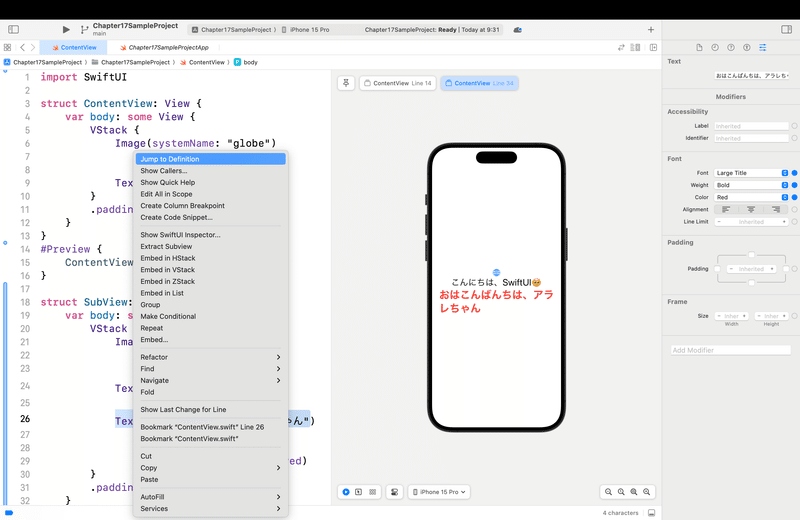Add editor on right split icon

click(x=653, y=47)
